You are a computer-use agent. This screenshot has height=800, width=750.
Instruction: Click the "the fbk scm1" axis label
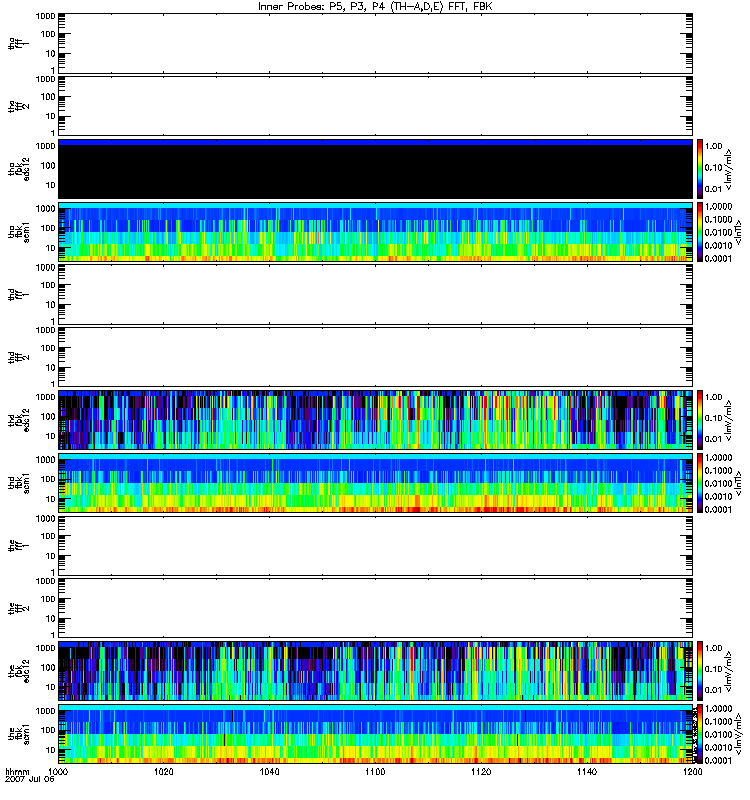coord(18,734)
